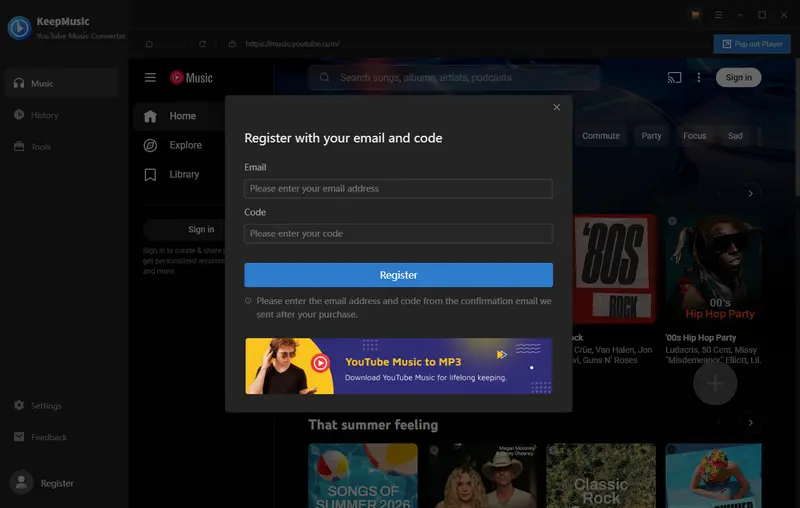Viewport: 800px width, 508px height.
Task: Reload the page with refresh icon
Action: point(203,44)
